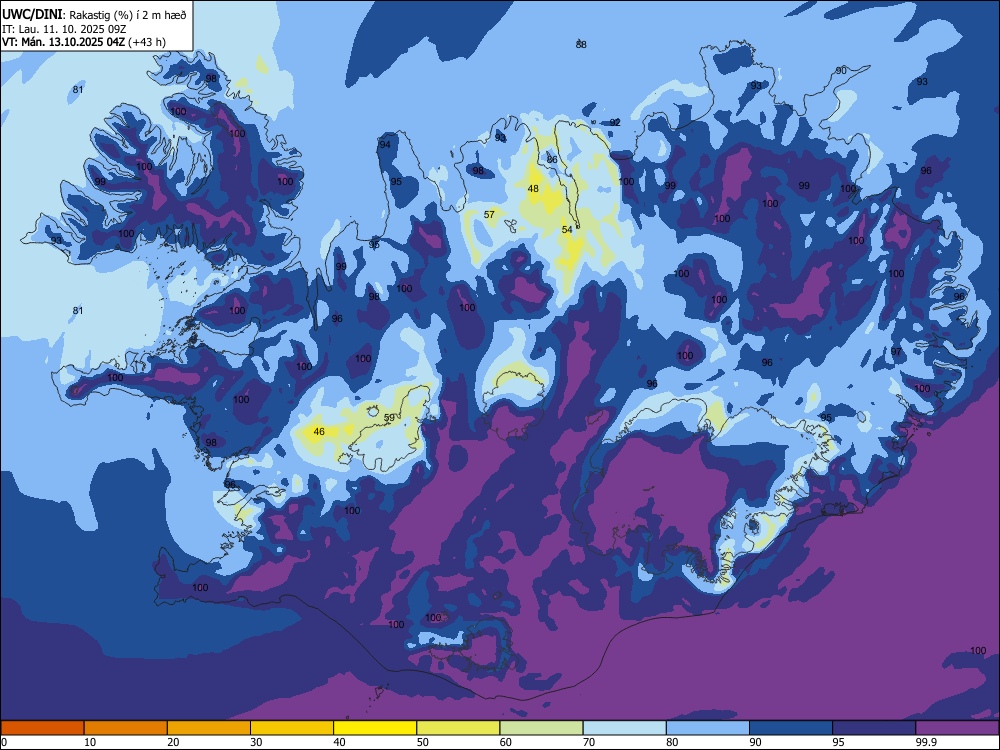Click the '80' legend tick label
This screenshot has width=1000, height=750.
[672, 742]
